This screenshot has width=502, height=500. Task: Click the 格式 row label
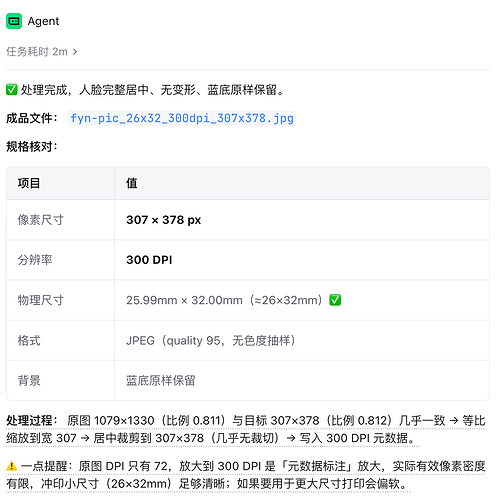[x=29, y=340]
